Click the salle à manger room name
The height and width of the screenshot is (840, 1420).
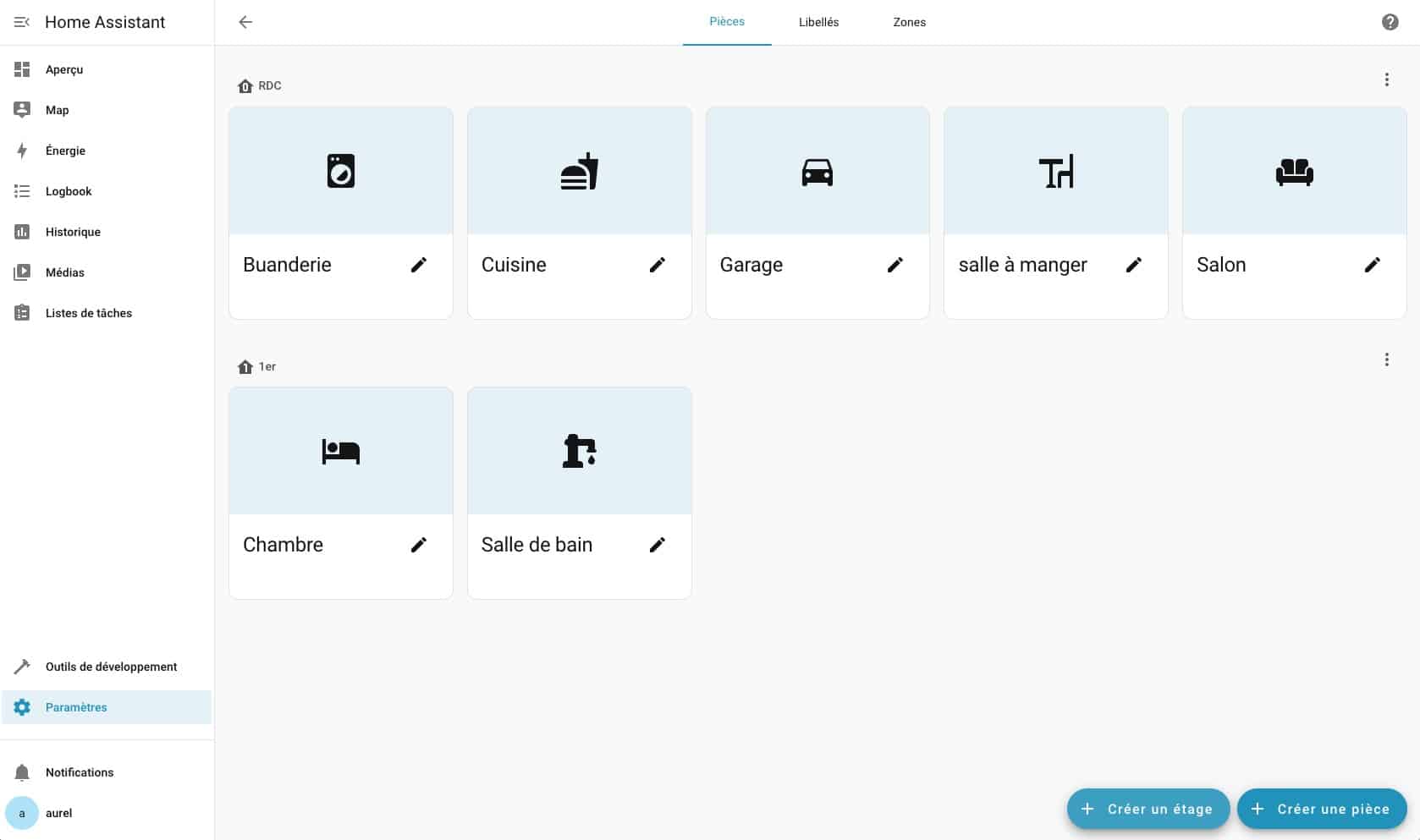click(1022, 265)
